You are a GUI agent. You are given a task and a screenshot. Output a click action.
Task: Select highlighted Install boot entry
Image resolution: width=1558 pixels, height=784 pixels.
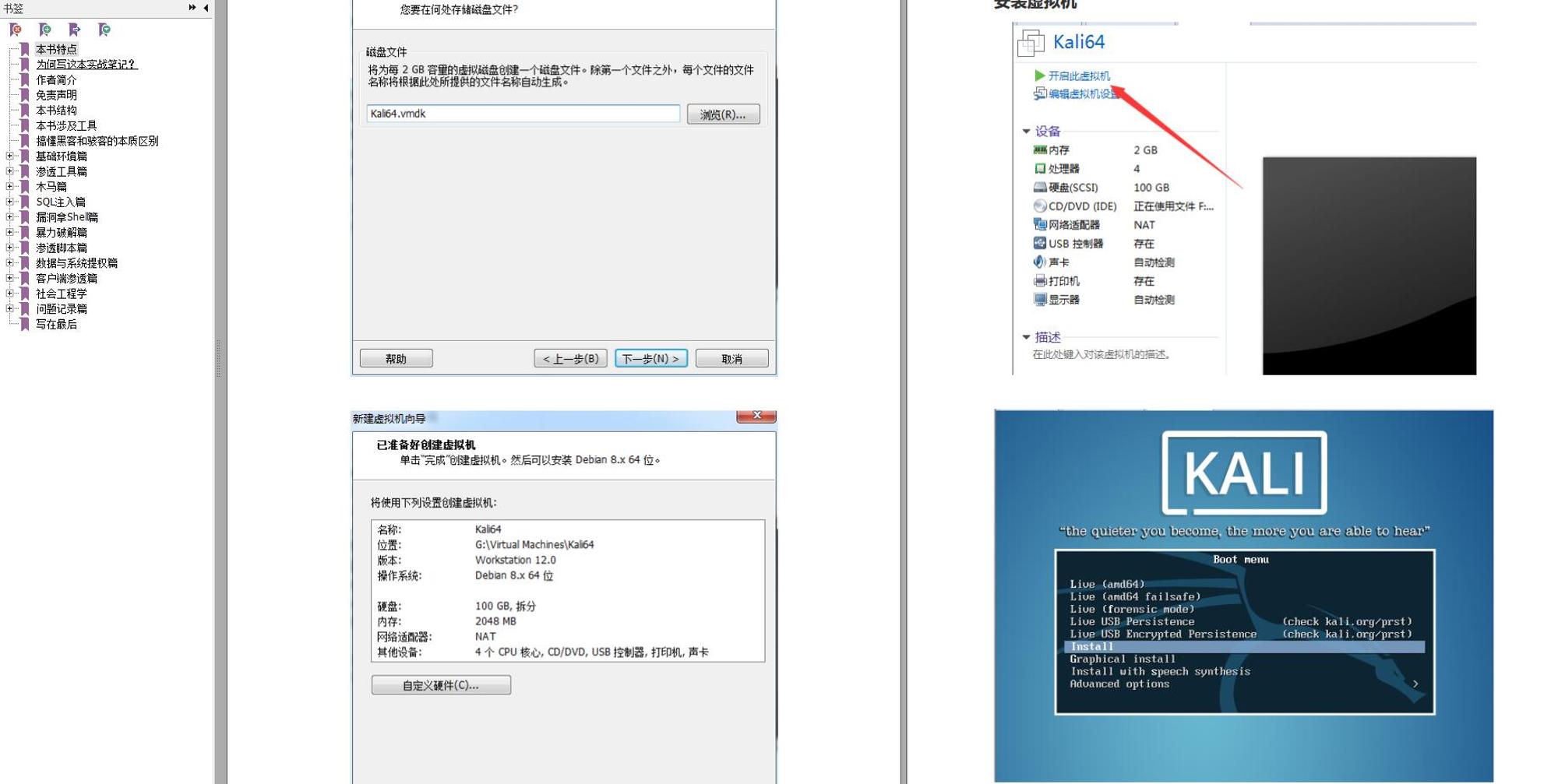pyautogui.click(x=1244, y=646)
